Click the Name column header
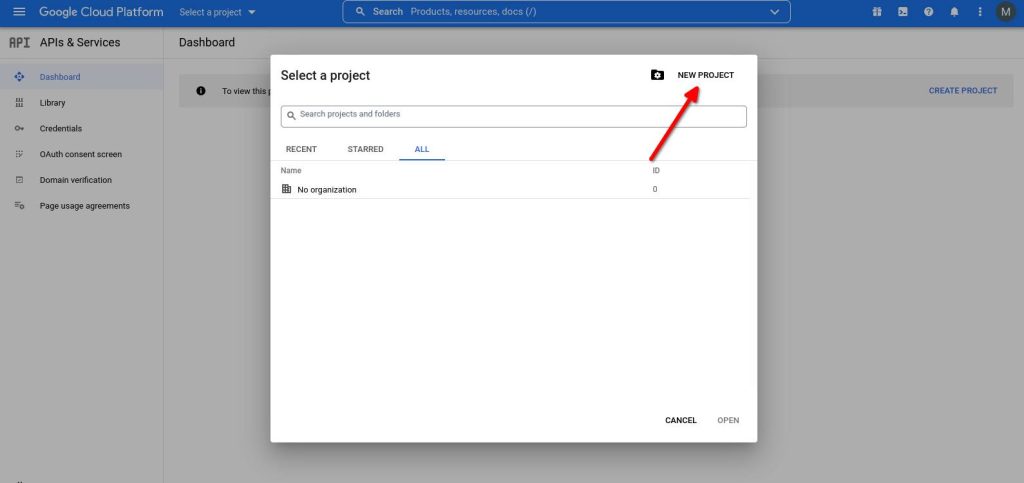Image resolution: width=1024 pixels, height=483 pixels. click(291, 170)
